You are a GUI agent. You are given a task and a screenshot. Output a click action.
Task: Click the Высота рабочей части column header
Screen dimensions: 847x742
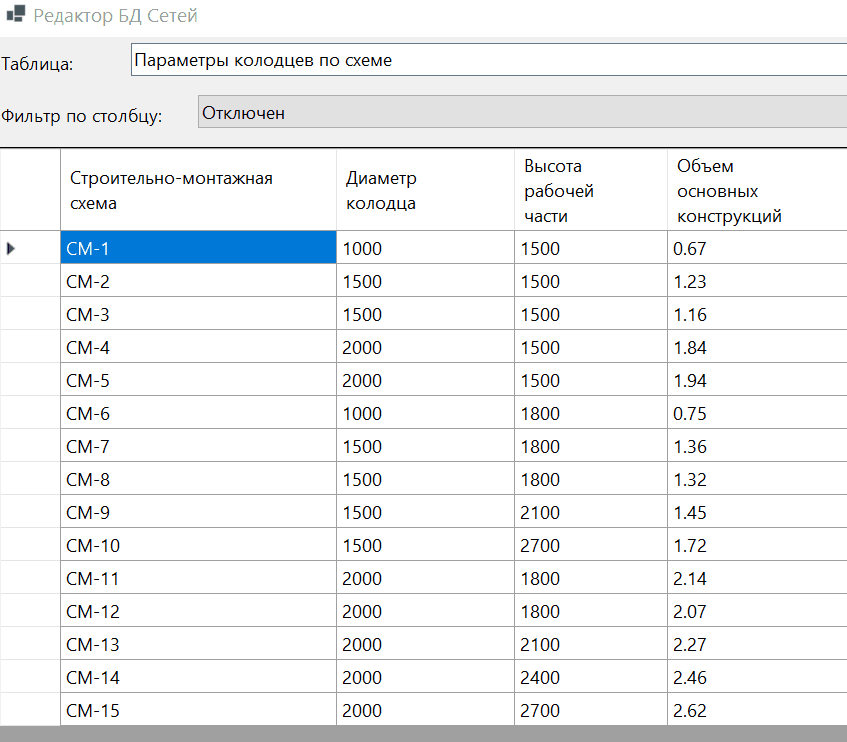point(590,190)
